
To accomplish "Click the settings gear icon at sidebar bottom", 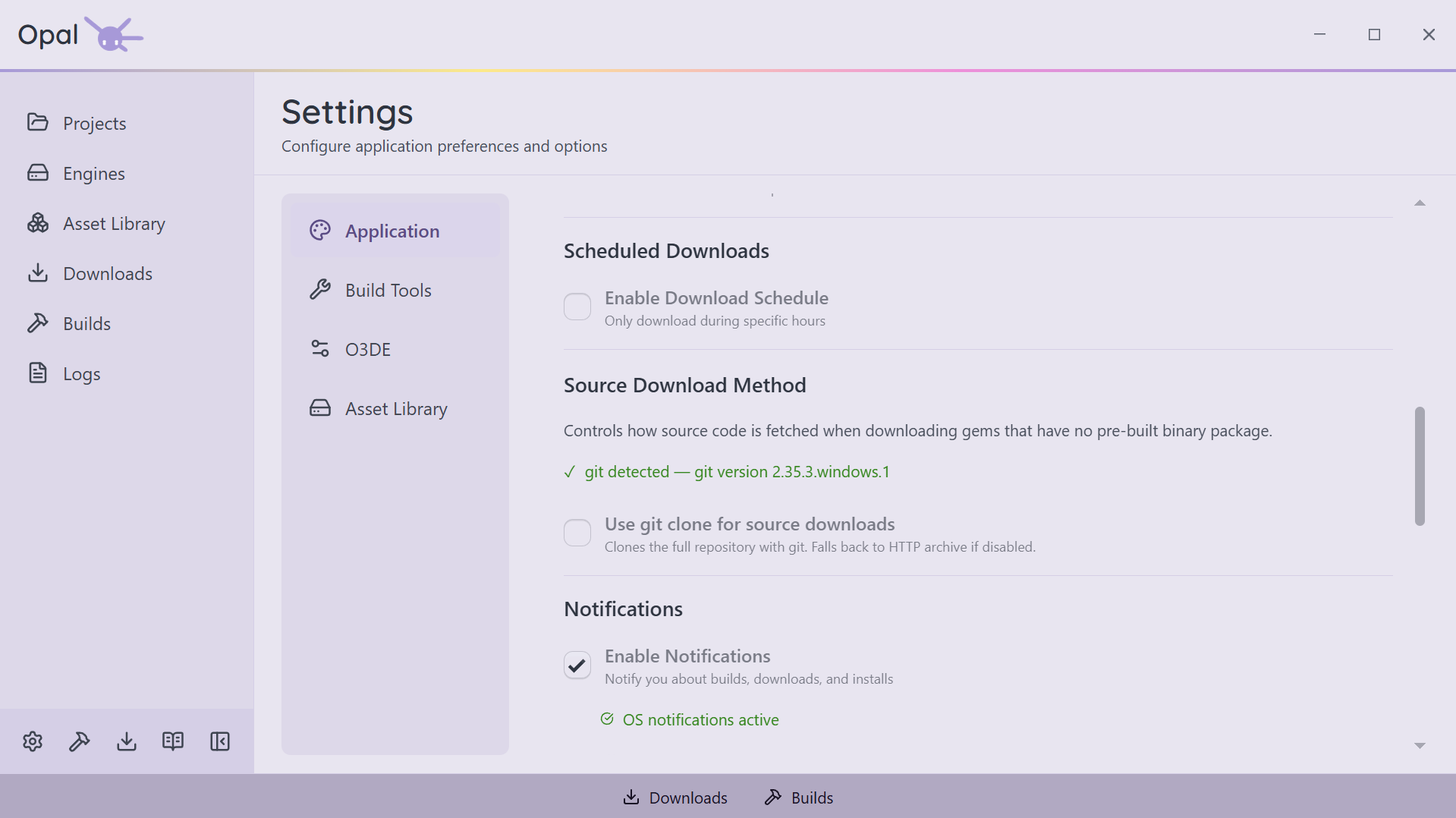I will tap(33, 741).
